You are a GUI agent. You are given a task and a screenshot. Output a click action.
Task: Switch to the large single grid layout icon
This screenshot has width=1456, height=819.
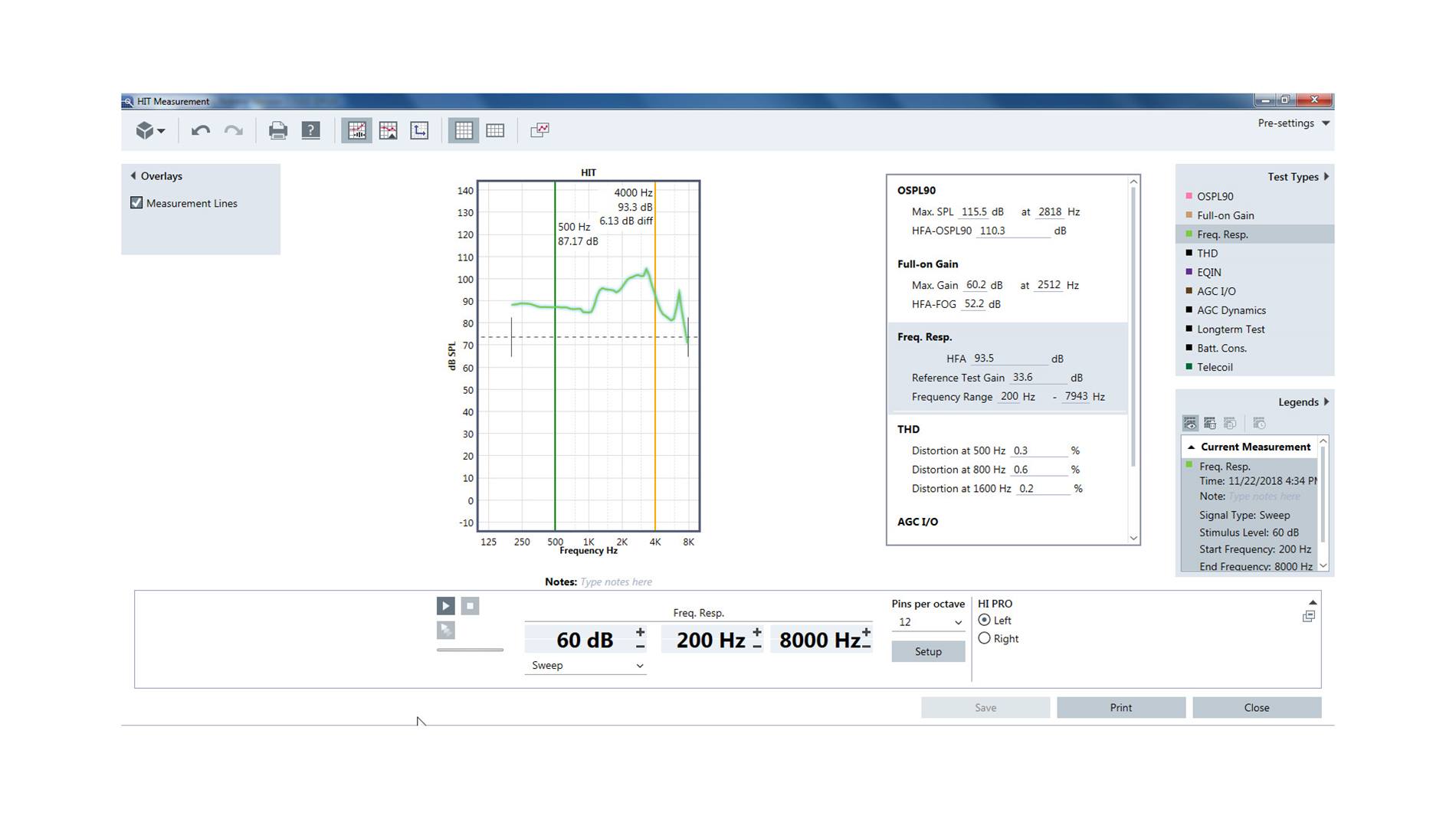pos(464,130)
